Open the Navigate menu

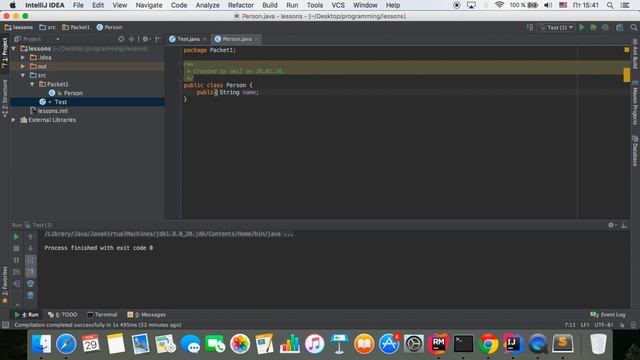[x=149, y=5]
